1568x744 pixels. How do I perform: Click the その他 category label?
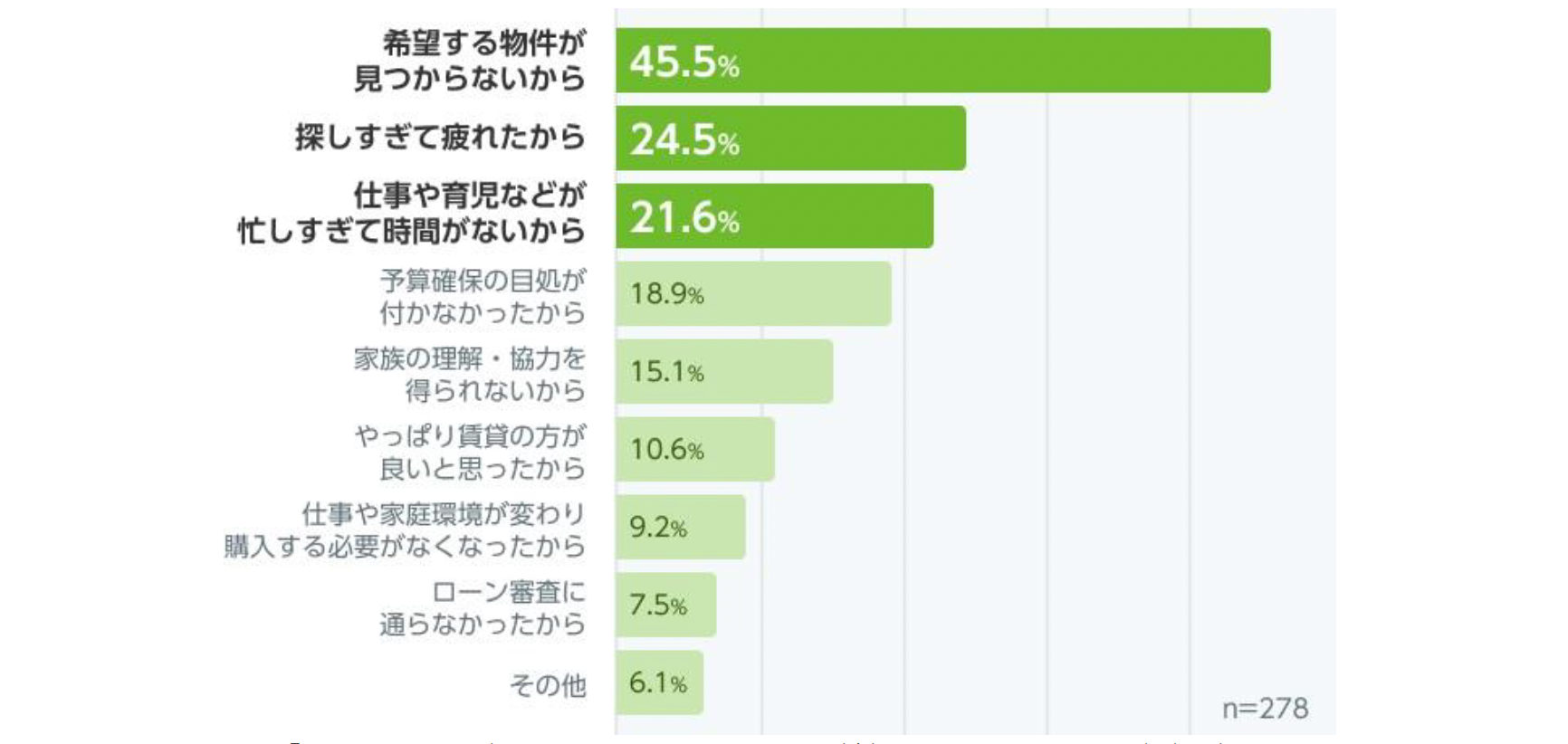pyautogui.click(x=548, y=685)
